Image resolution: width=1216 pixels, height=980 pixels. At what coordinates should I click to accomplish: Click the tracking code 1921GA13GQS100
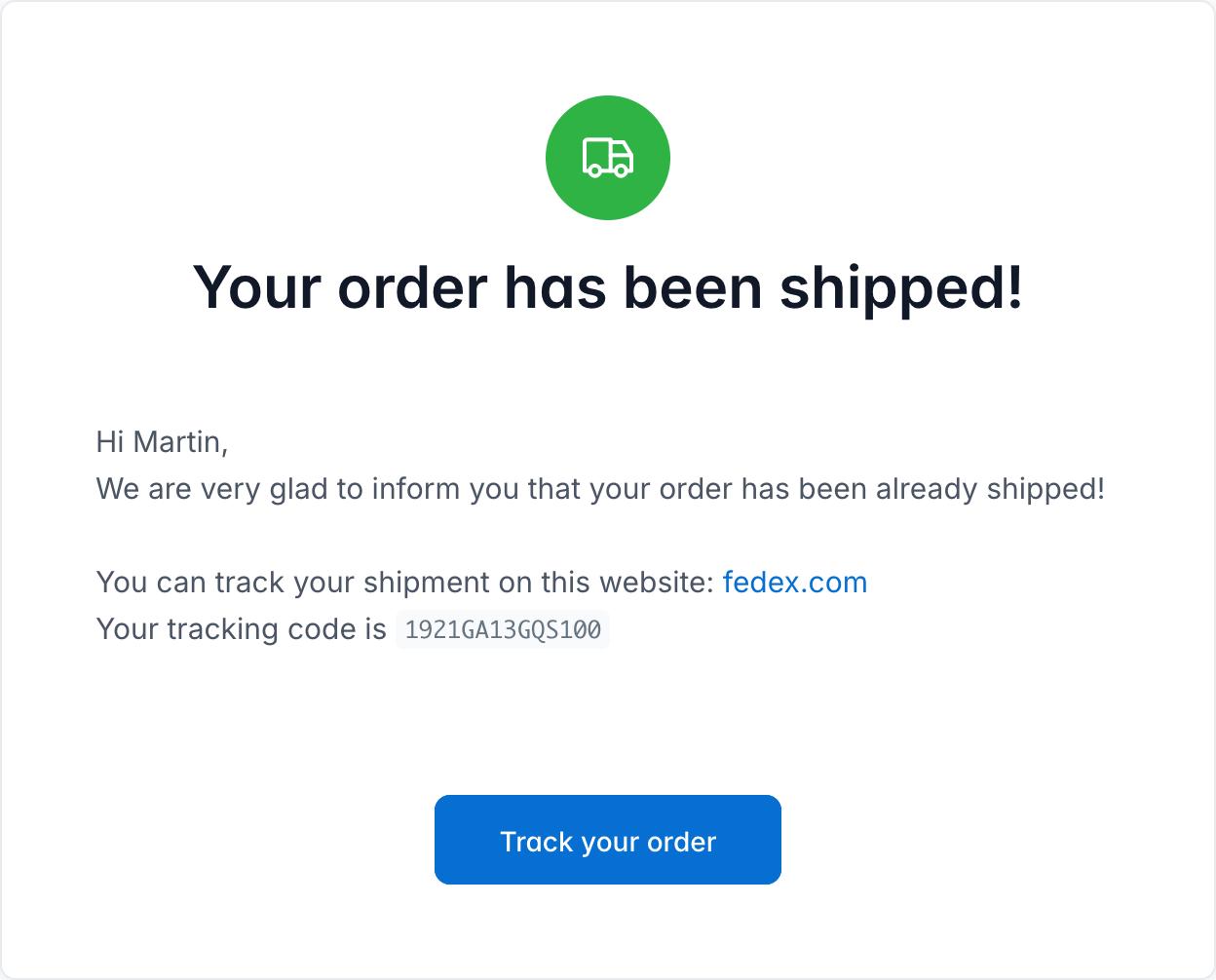pyautogui.click(x=503, y=630)
